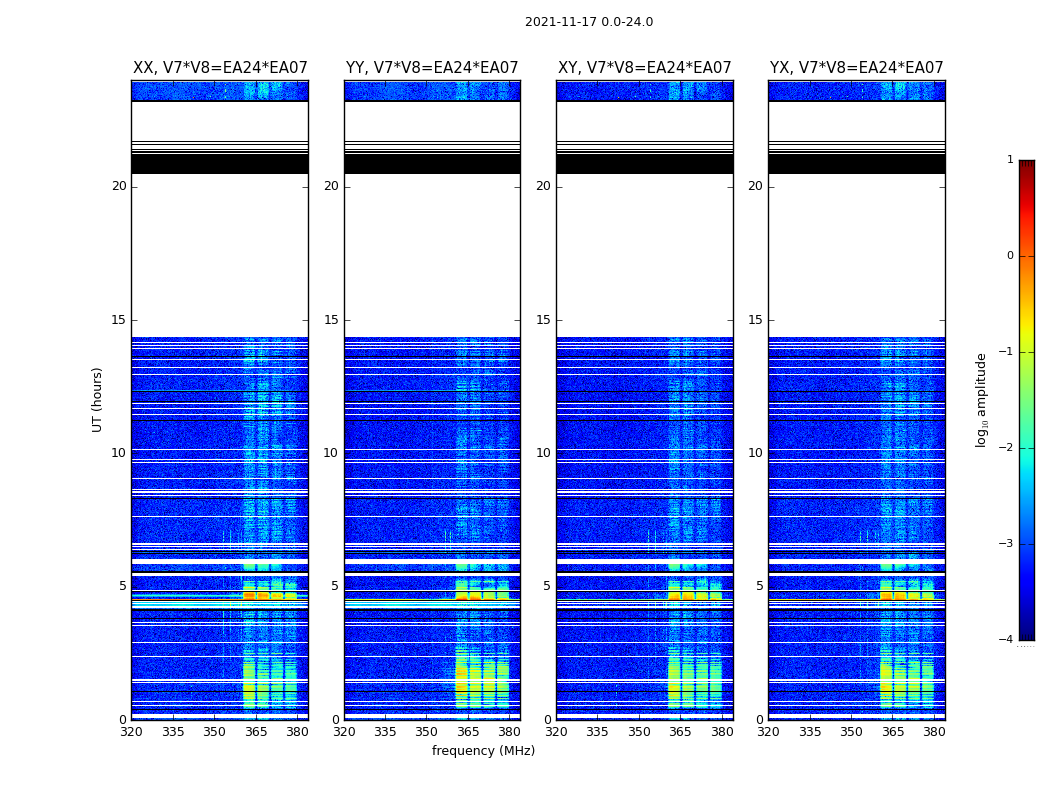Click the black band near 21 hours in XX panel

[x=220, y=164]
